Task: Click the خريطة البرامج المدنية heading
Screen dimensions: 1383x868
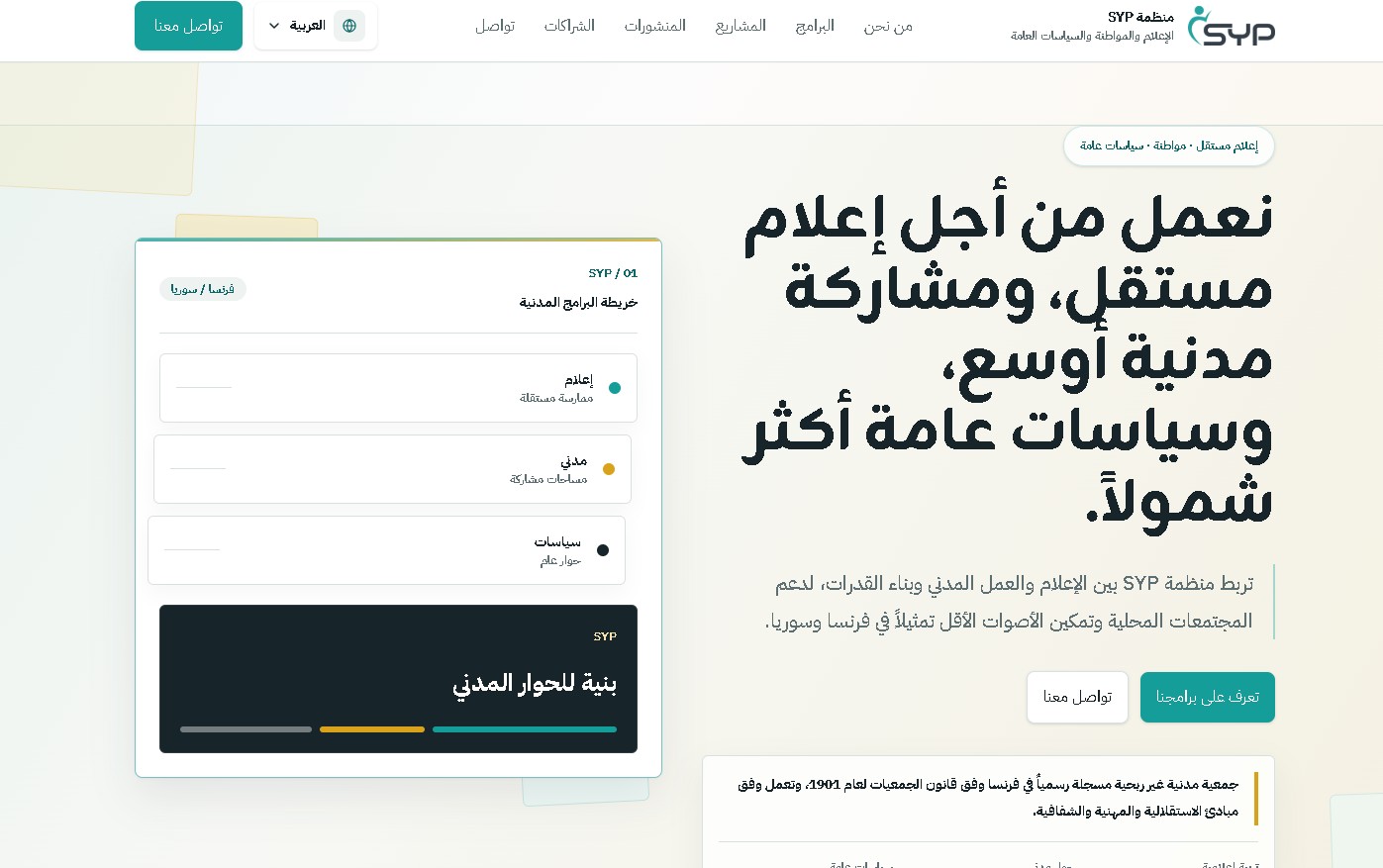Action: (x=578, y=302)
